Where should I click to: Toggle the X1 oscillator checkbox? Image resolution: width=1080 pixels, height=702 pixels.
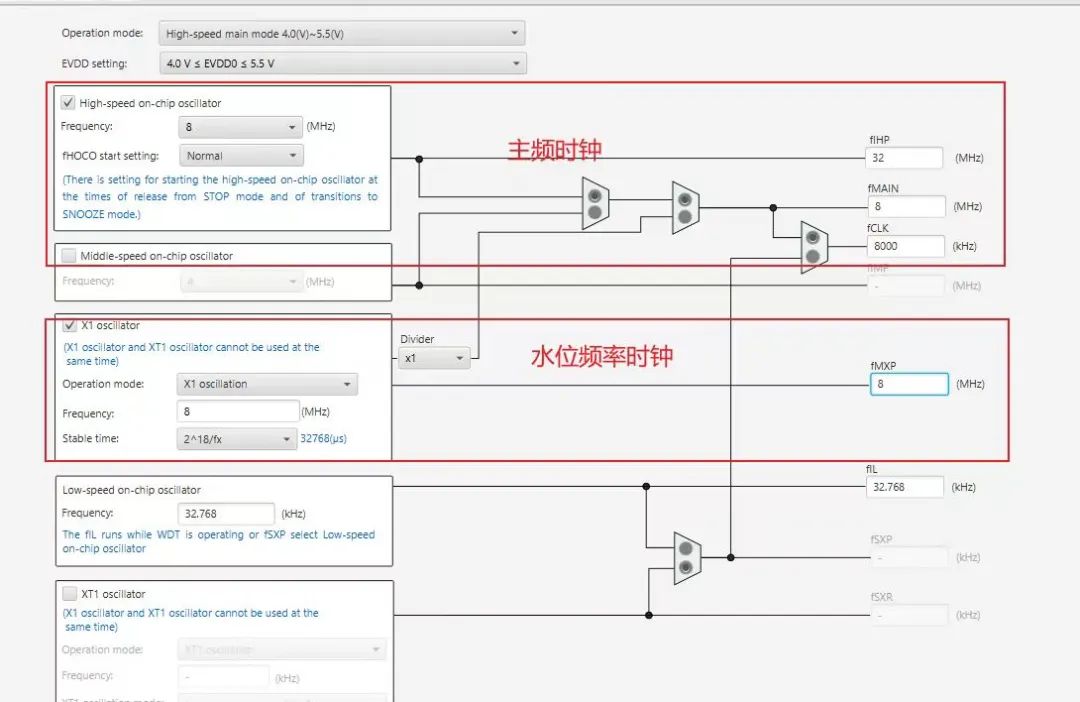click(70, 325)
